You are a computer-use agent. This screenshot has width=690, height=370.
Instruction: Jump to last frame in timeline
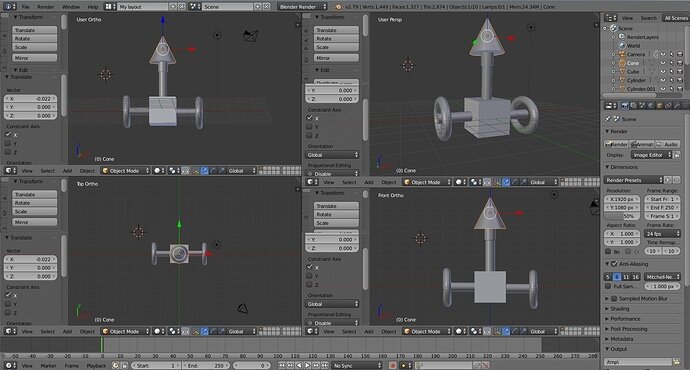tap(325, 365)
